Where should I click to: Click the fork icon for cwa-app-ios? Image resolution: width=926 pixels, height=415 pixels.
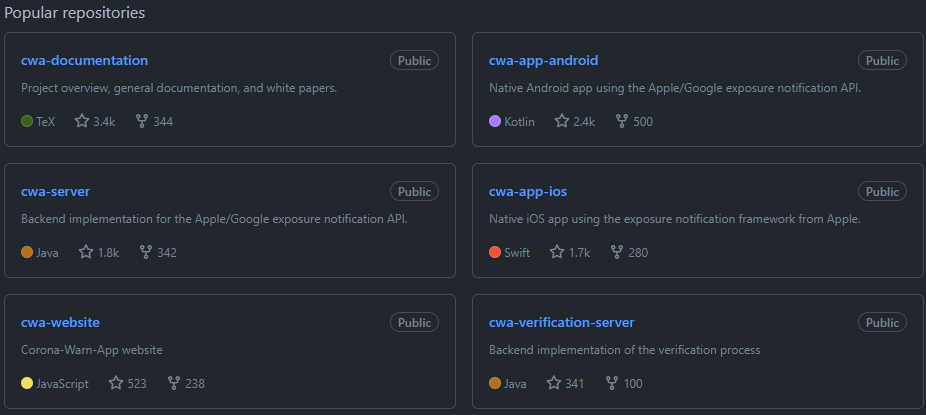pyautogui.click(x=616, y=253)
